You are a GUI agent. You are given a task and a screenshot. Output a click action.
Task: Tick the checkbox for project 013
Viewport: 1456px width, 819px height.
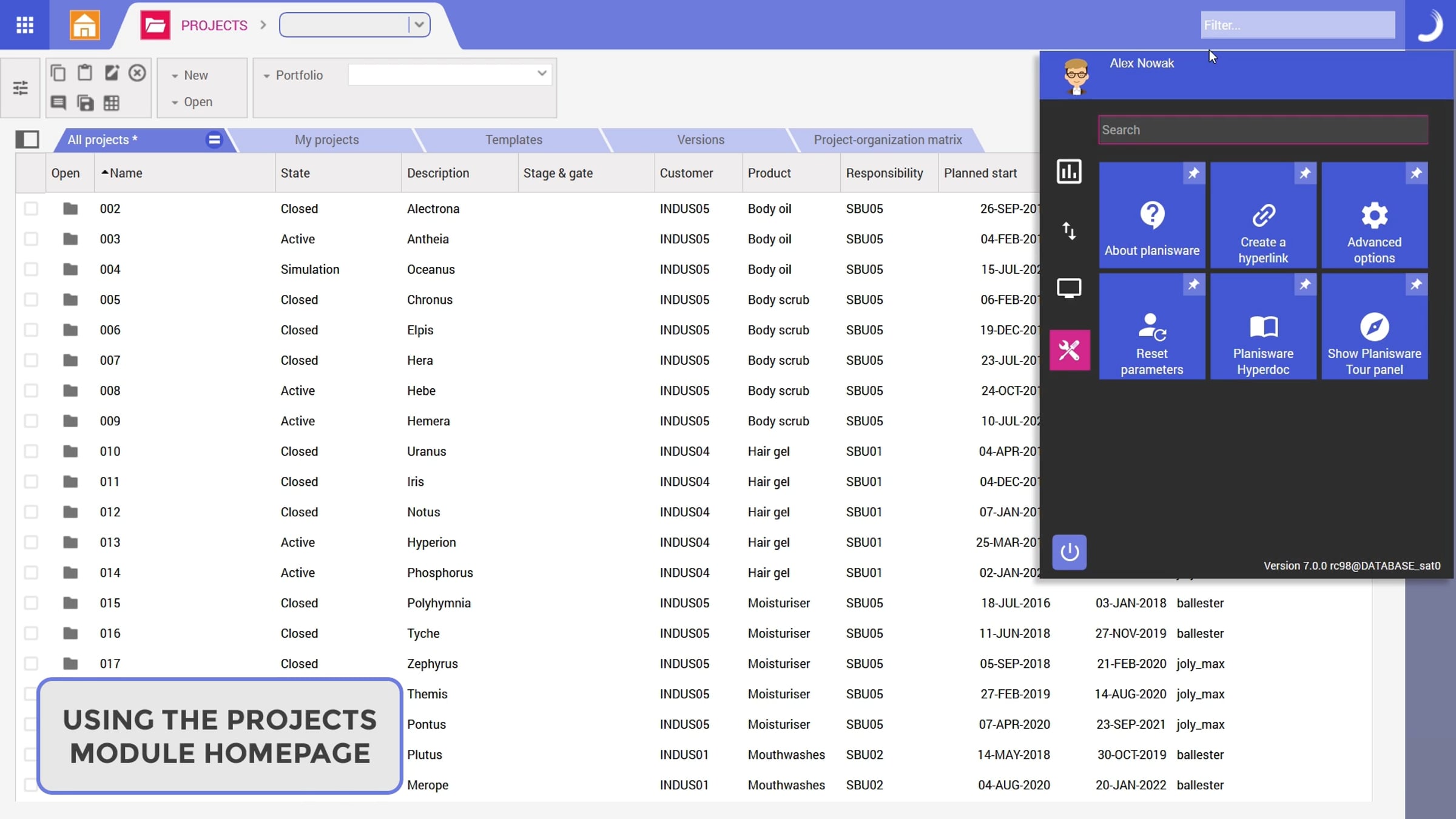tap(31, 542)
